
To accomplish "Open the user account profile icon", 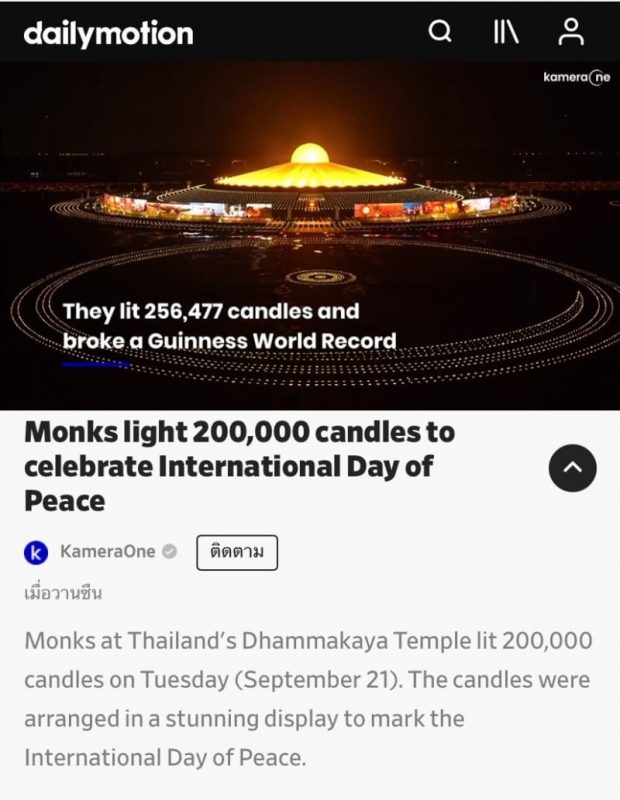I will point(571,32).
